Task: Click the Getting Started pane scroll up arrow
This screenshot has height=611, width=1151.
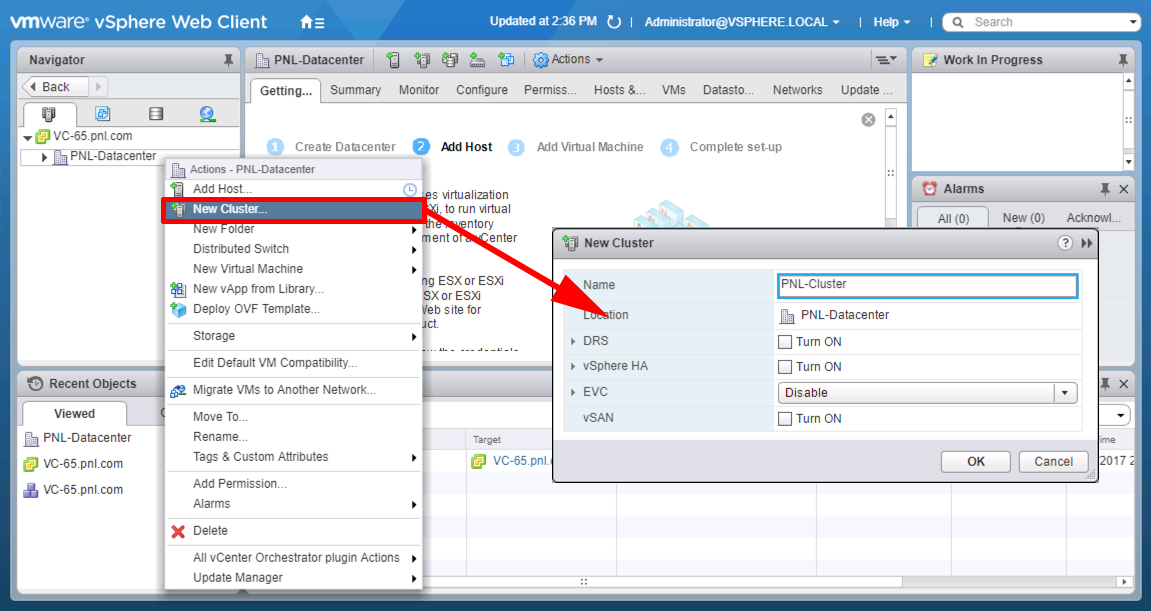Action: click(891, 118)
